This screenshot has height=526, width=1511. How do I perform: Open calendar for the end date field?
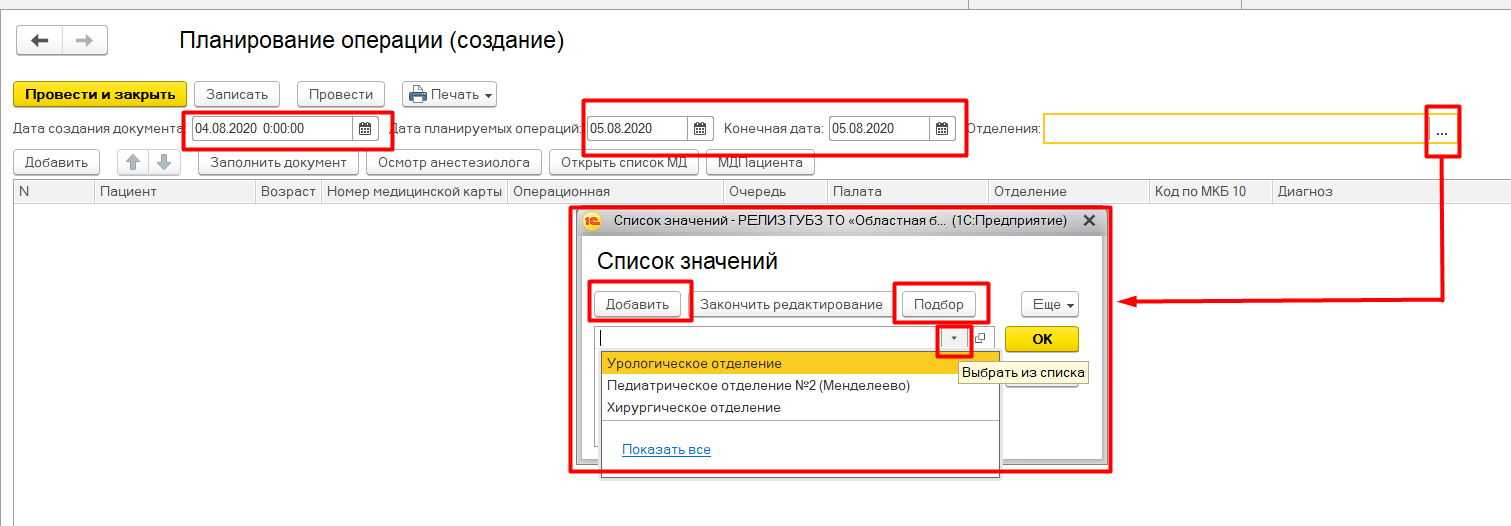coord(942,129)
